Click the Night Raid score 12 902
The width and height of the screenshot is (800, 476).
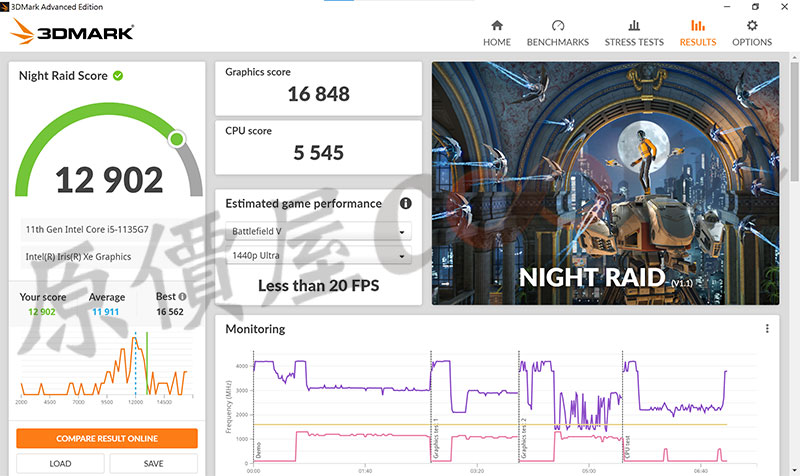109,180
